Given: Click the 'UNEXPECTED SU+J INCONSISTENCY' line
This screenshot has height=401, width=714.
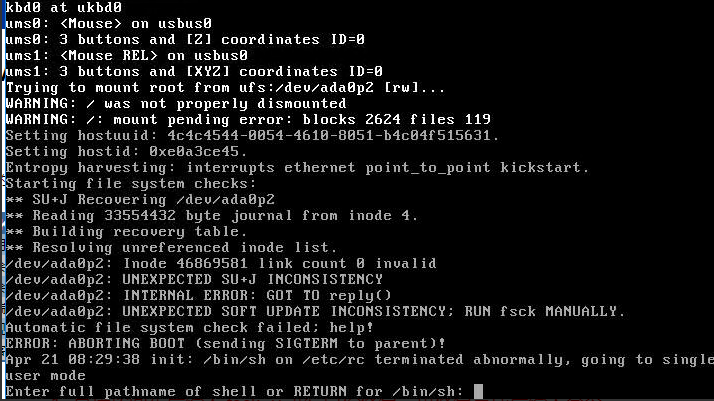Looking at the screenshot, I should point(194,279).
